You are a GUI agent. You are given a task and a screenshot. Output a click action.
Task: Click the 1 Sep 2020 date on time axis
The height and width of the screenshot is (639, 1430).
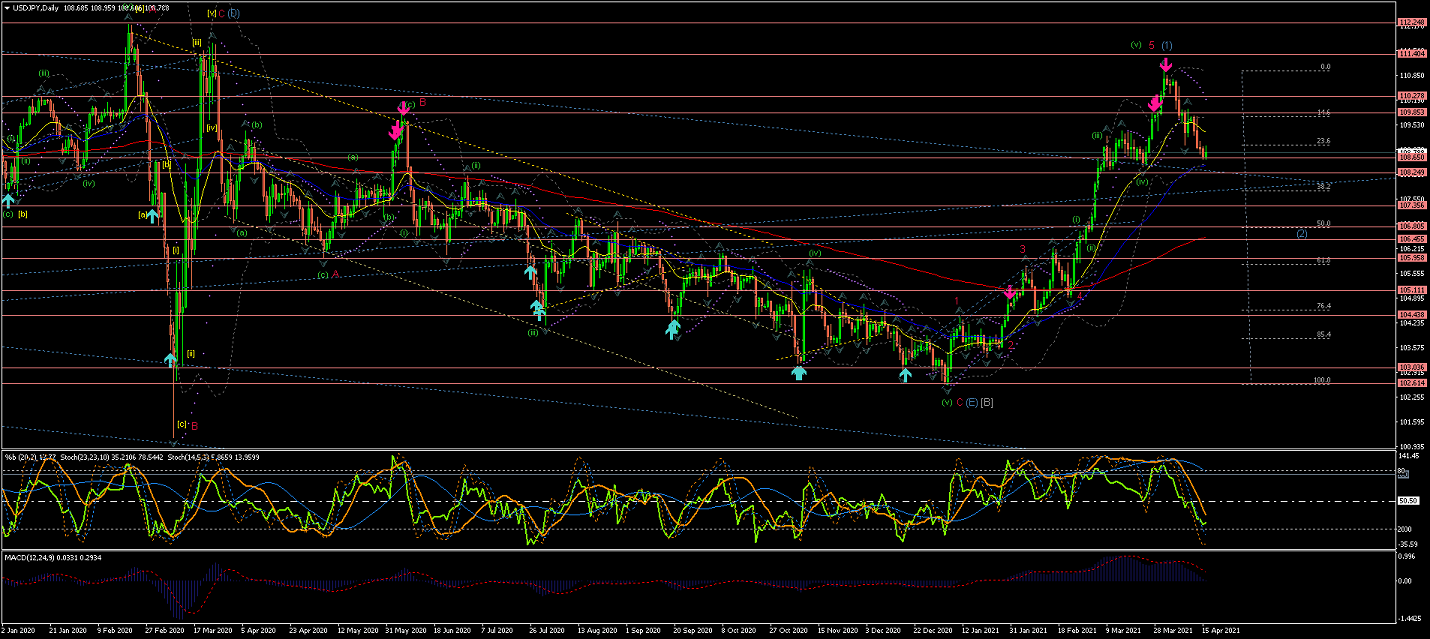(642, 631)
